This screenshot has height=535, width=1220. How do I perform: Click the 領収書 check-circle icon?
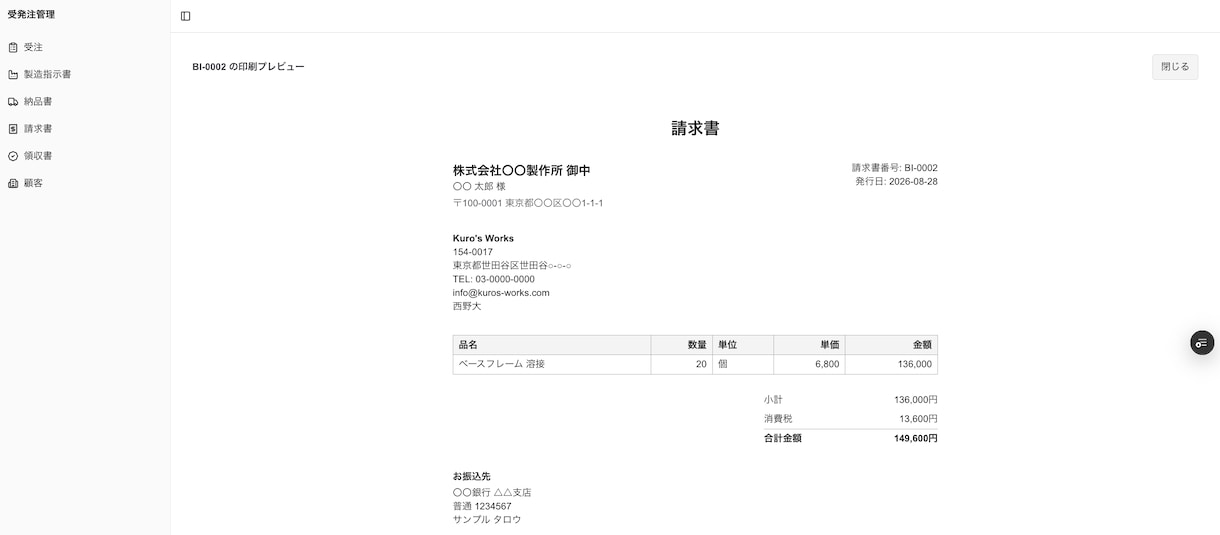pos(13,156)
